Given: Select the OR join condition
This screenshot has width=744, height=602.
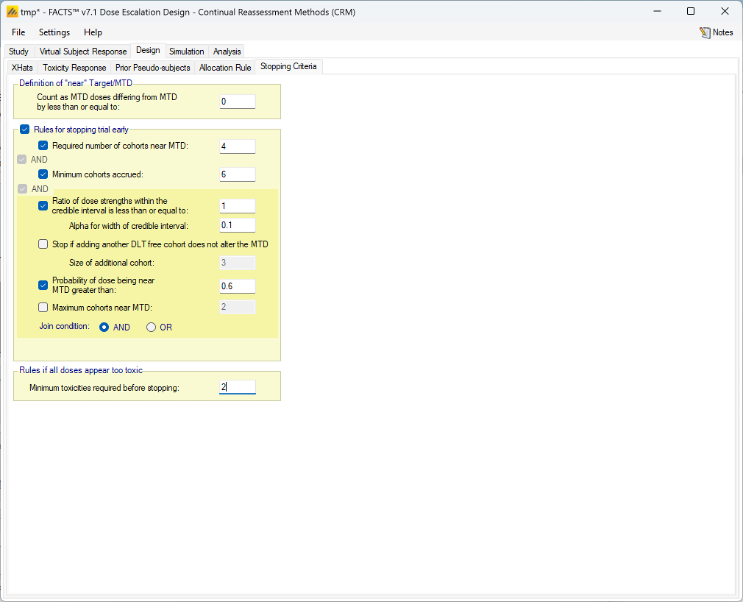Looking at the screenshot, I should tap(152, 327).
